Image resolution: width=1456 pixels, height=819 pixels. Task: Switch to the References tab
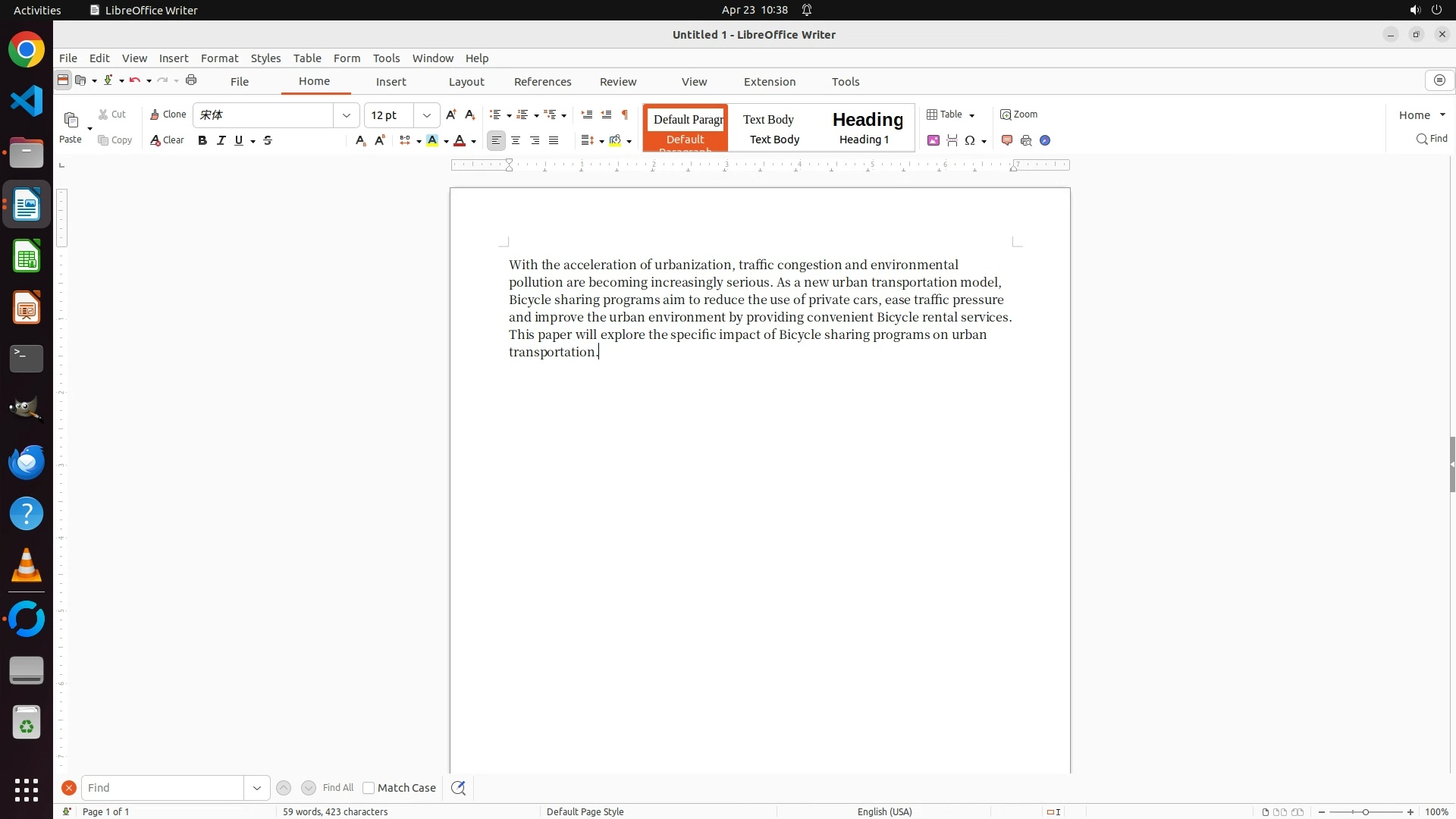coord(542,82)
